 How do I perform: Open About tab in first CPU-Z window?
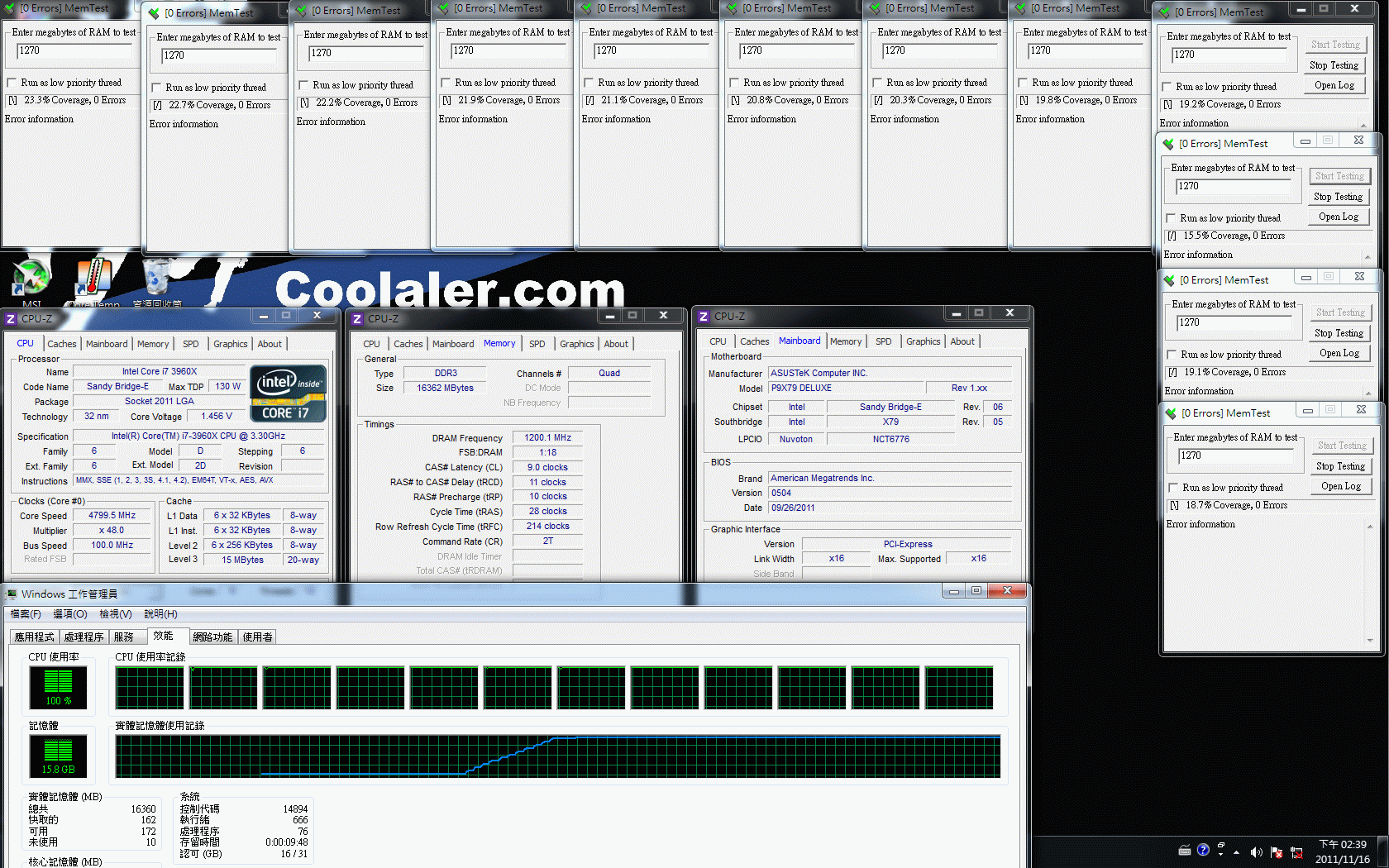[x=270, y=344]
